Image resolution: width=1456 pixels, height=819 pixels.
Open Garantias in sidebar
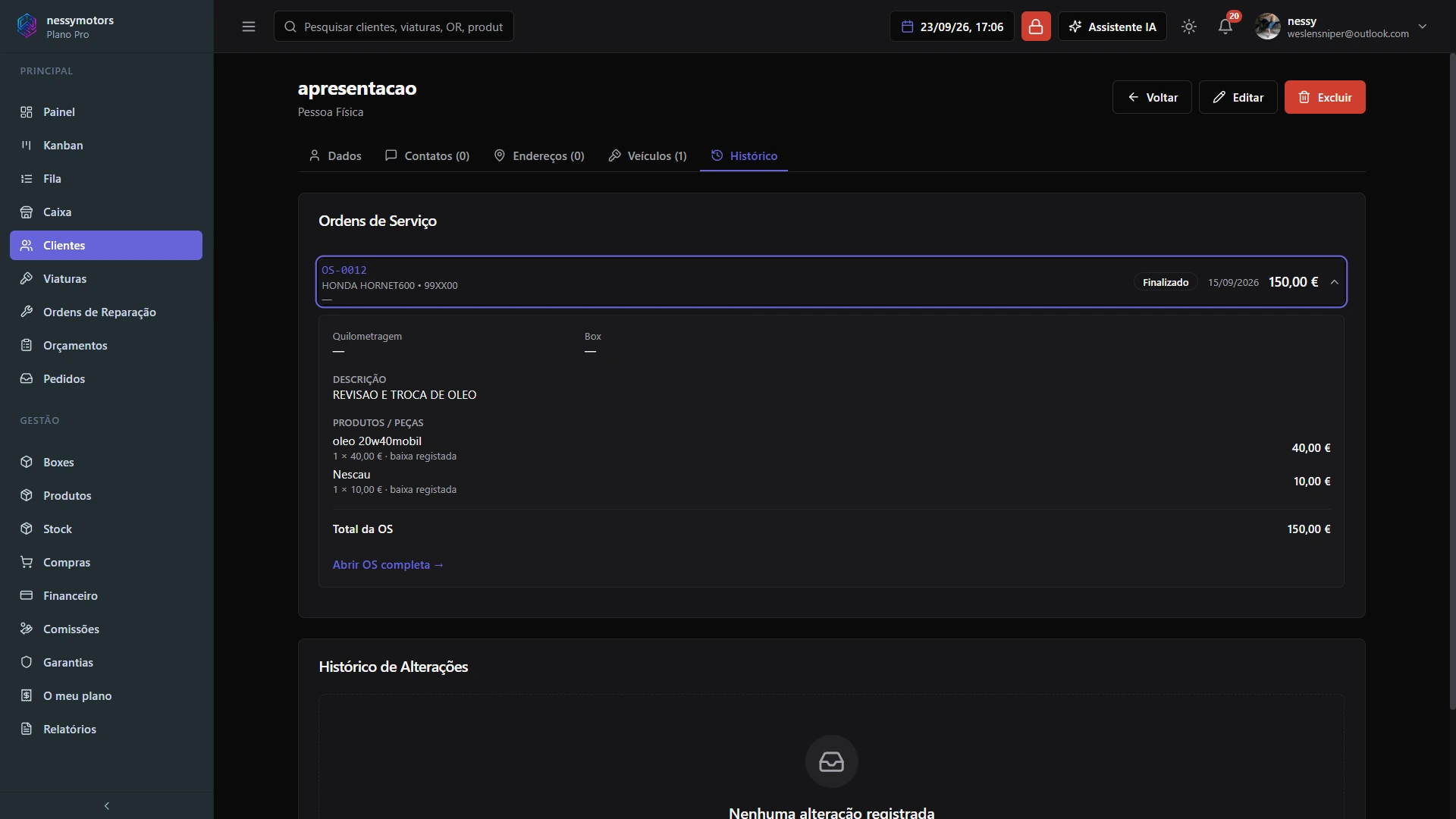106,663
